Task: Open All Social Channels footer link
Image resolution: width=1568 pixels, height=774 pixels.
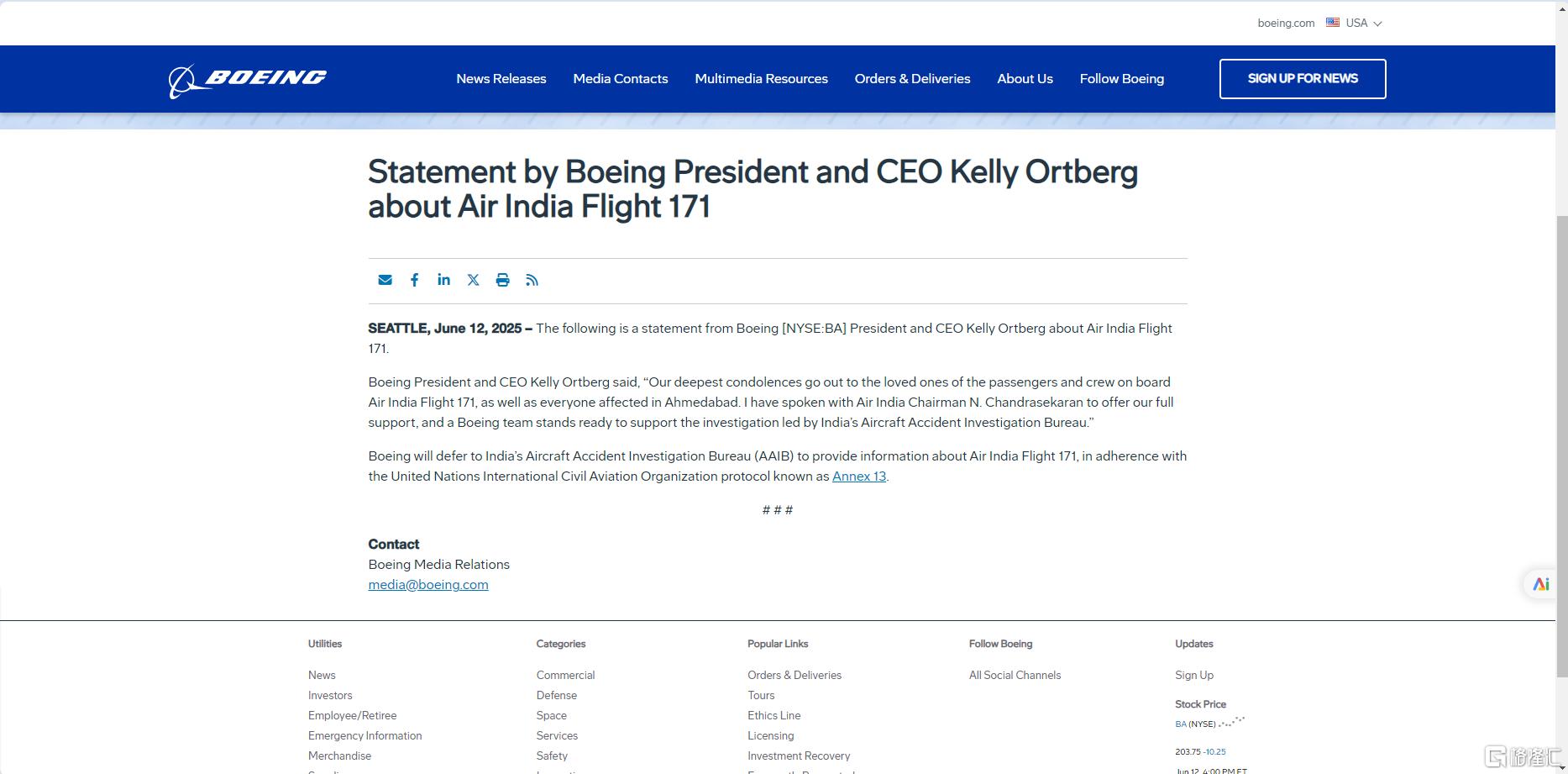Action: (1015, 675)
